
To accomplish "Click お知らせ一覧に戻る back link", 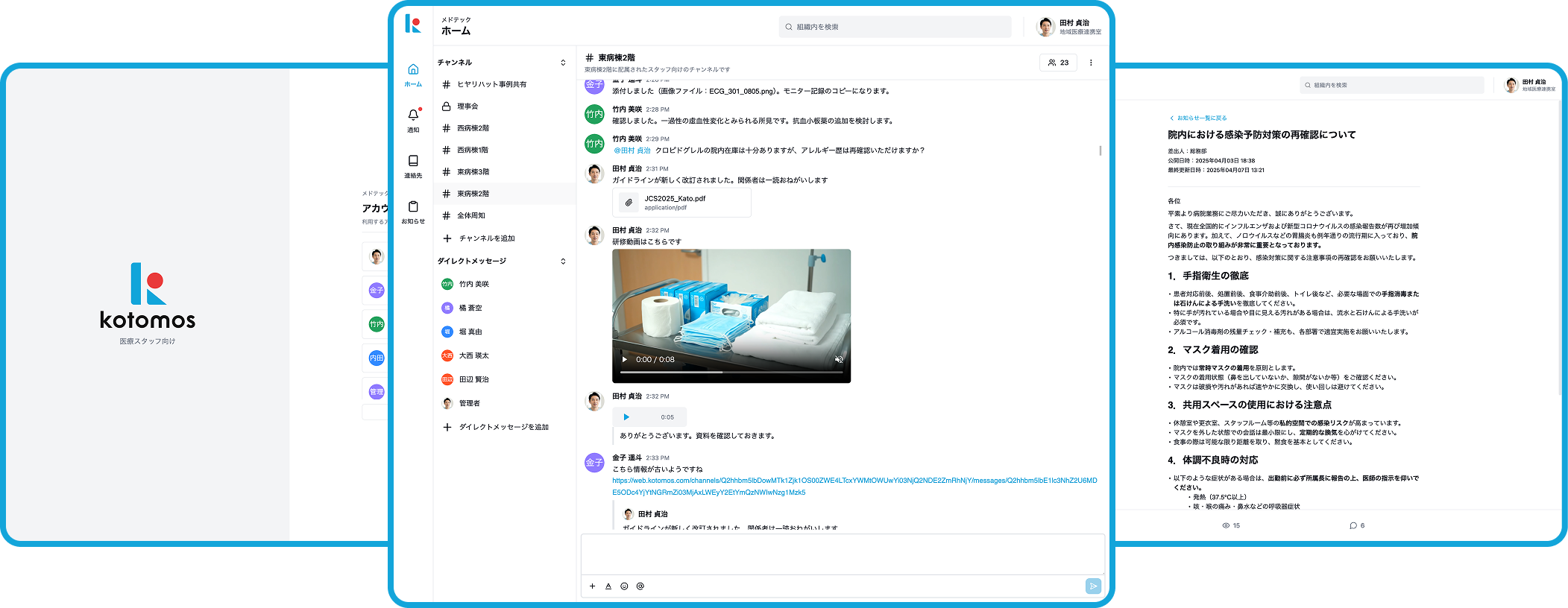I will click(x=1198, y=118).
